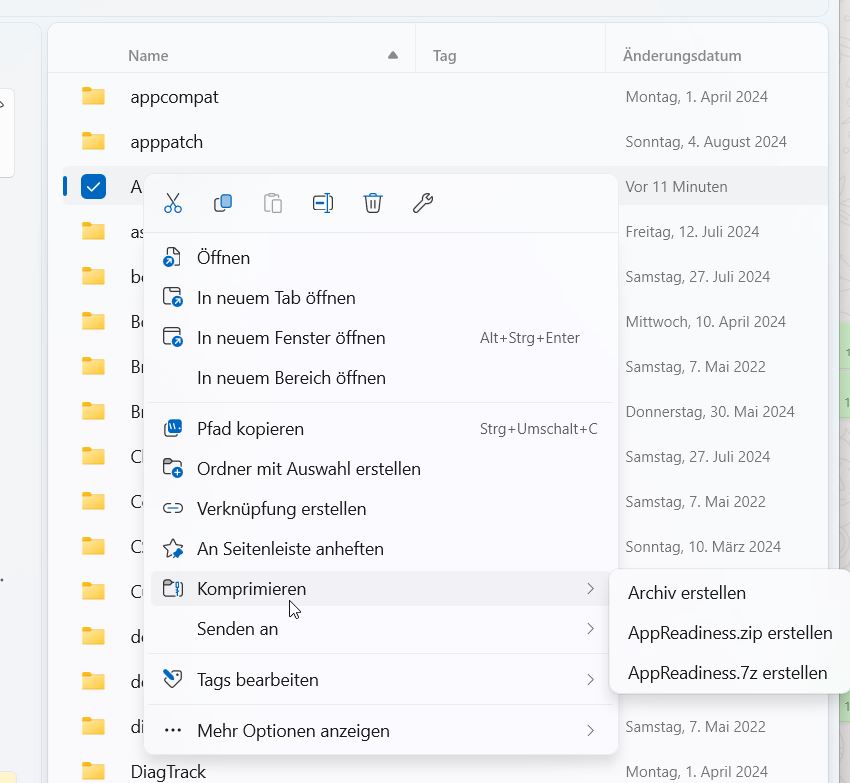Click the date Sonntag, 10. März 2024
The height and width of the screenshot is (783, 850).
pos(703,547)
